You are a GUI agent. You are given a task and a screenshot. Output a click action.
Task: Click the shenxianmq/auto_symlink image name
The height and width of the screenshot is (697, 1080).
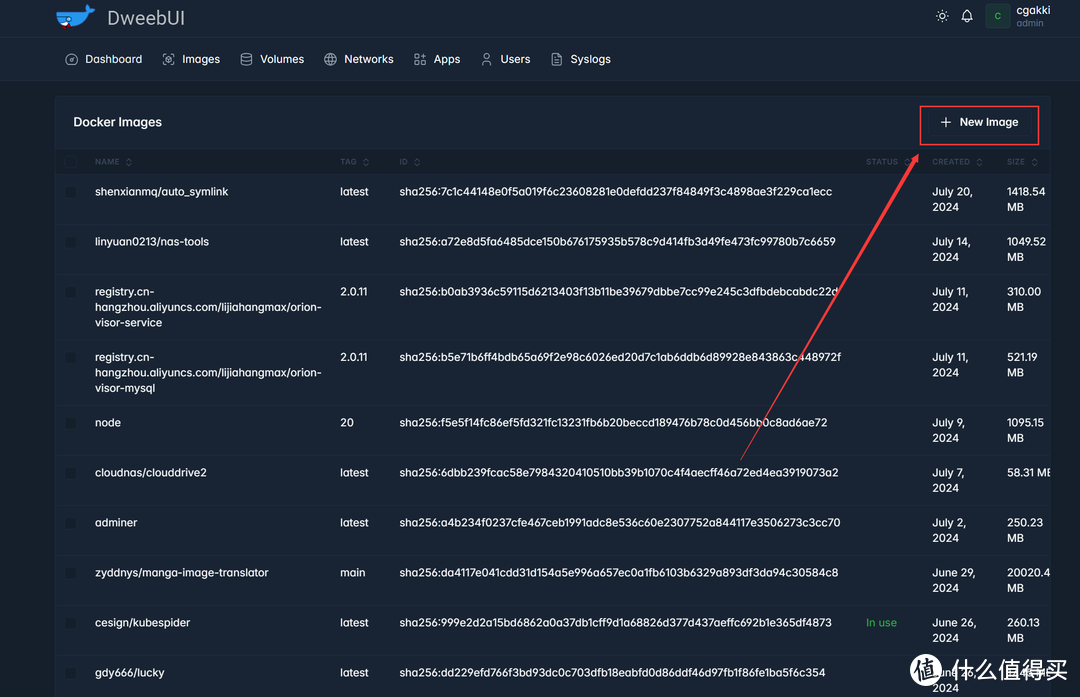[x=161, y=191]
